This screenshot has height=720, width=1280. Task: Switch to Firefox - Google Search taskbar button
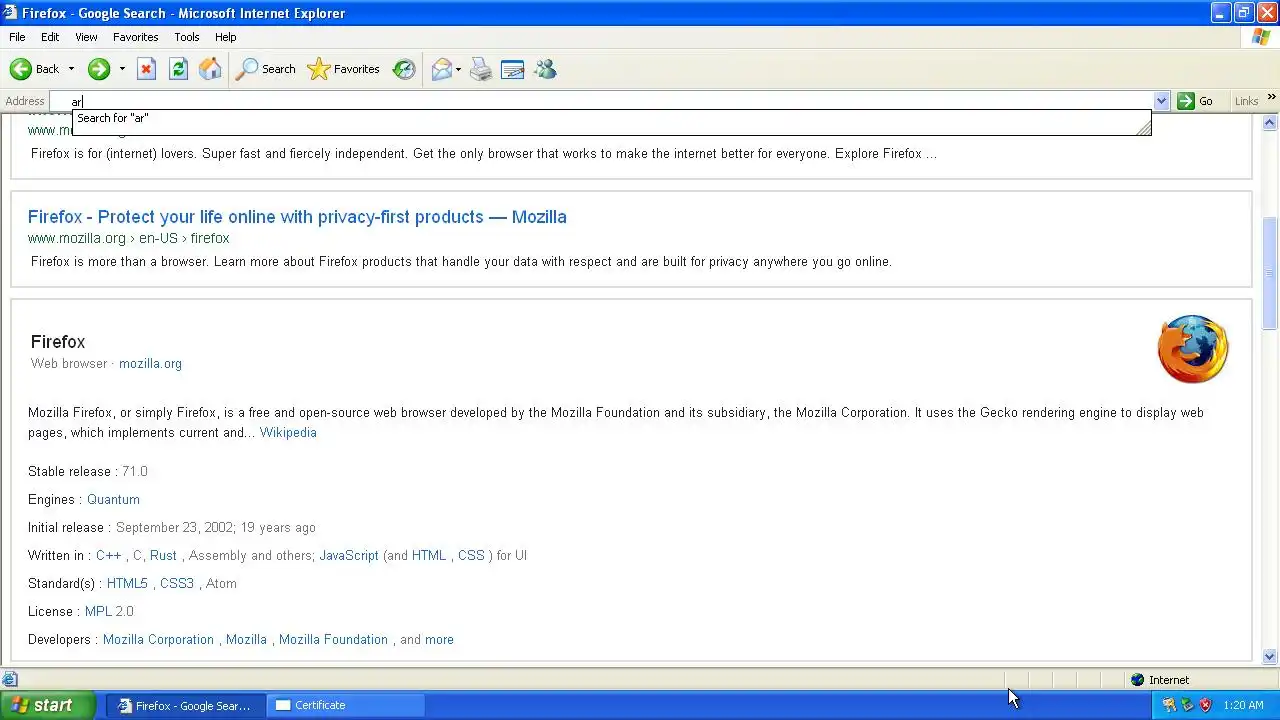[x=184, y=705]
